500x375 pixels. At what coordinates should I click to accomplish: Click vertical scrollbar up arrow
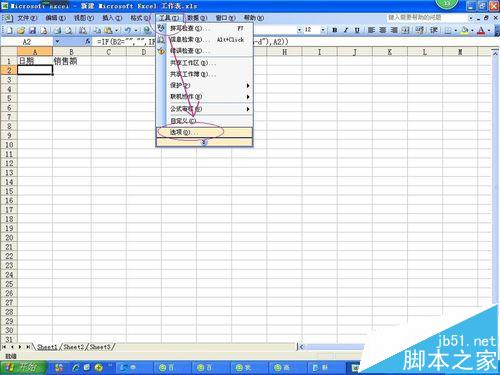[495, 54]
